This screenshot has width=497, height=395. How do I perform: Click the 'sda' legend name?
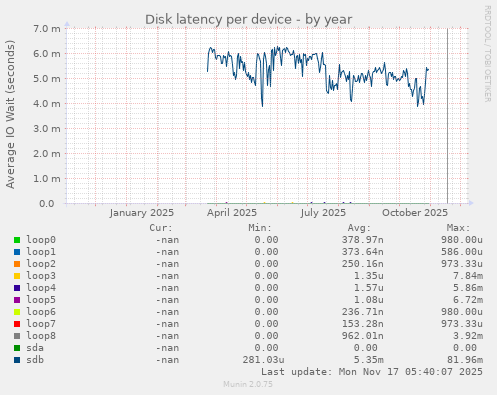[35, 348]
